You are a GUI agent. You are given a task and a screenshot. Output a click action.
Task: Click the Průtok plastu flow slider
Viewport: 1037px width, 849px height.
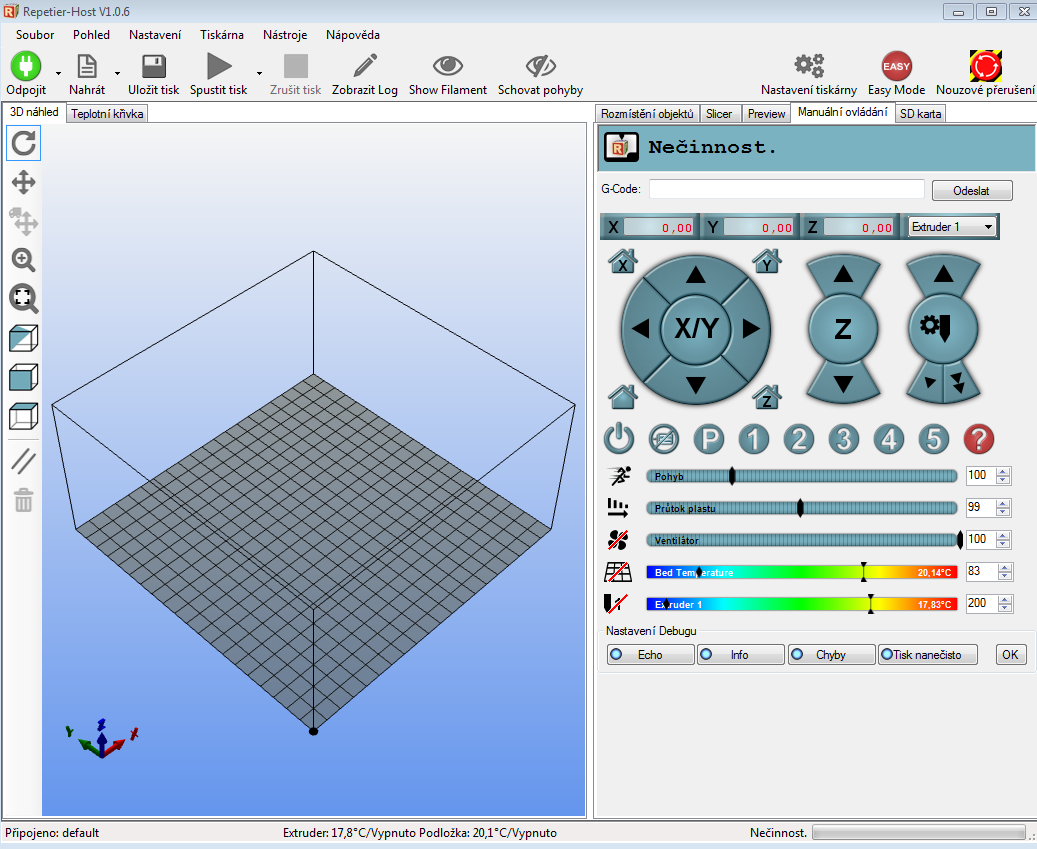800,508
